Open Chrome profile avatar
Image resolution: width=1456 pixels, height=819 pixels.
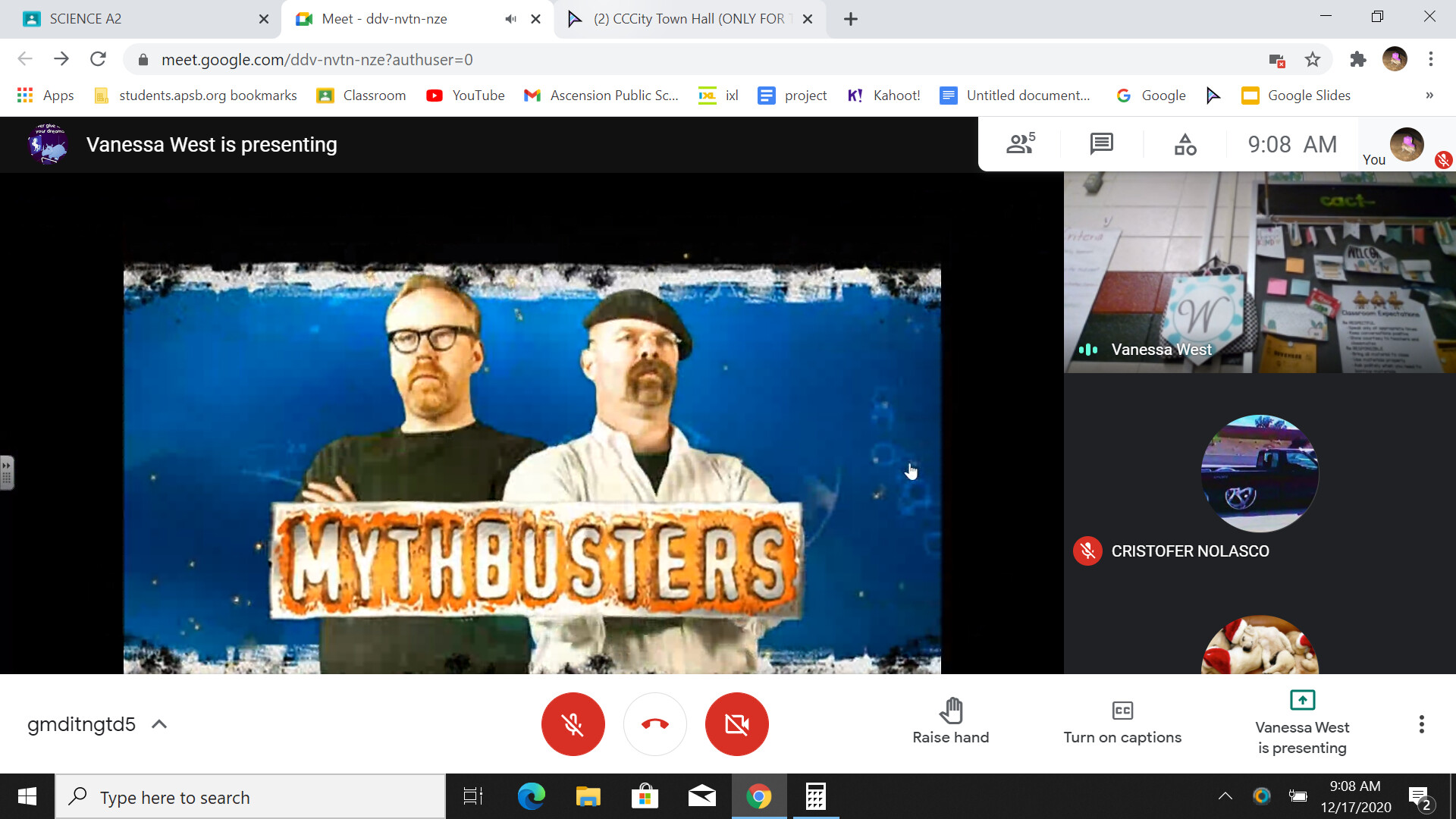point(1395,59)
